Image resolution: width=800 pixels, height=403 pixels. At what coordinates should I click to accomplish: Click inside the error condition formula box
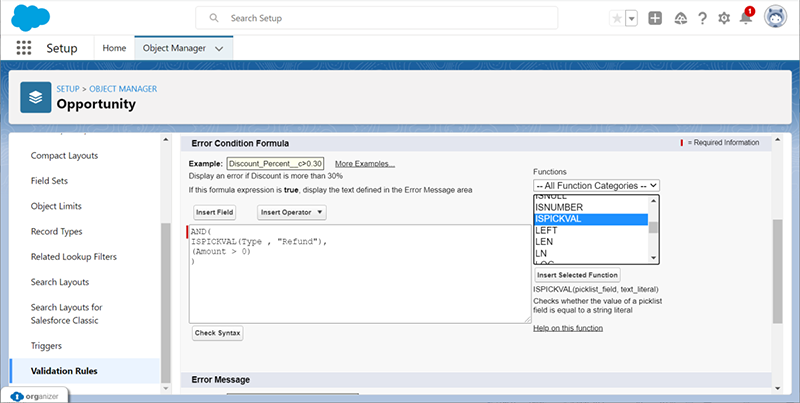(x=360, y=274)
